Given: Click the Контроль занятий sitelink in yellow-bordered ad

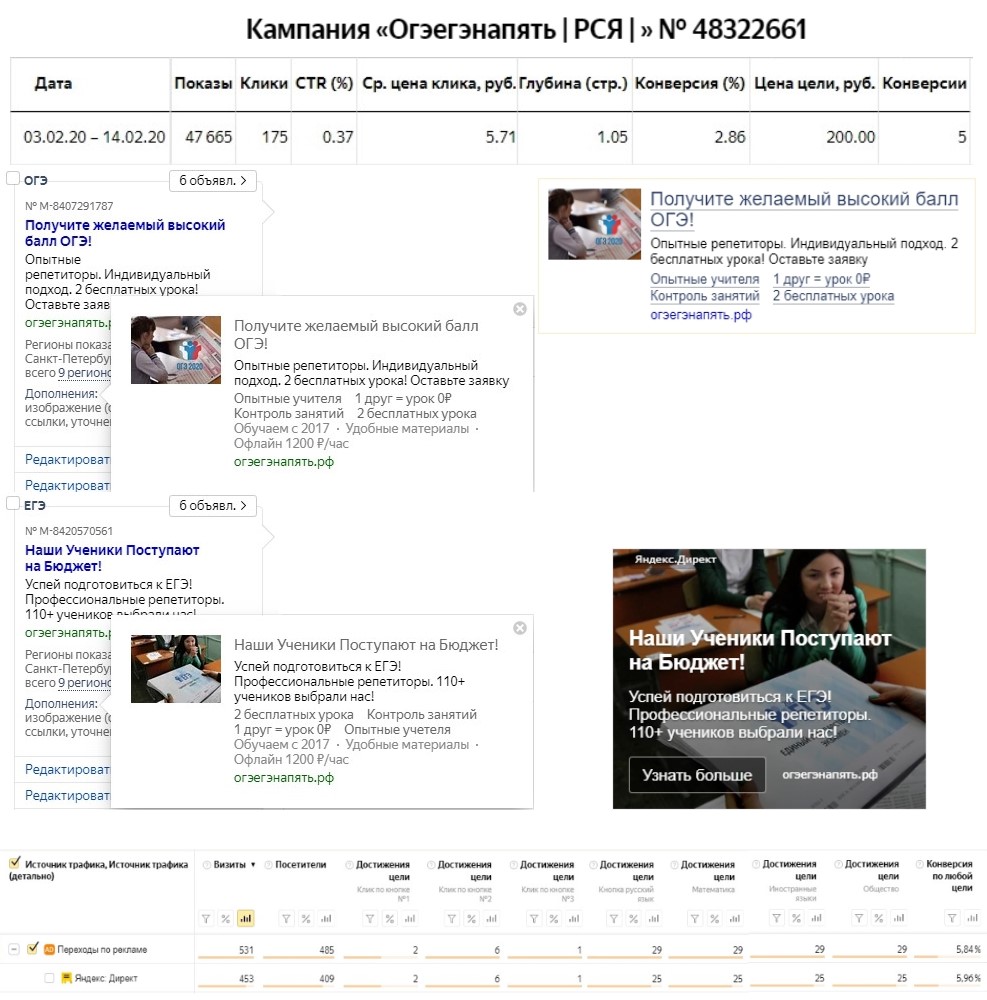Looking at the screenshot, I should pos(705,295).
